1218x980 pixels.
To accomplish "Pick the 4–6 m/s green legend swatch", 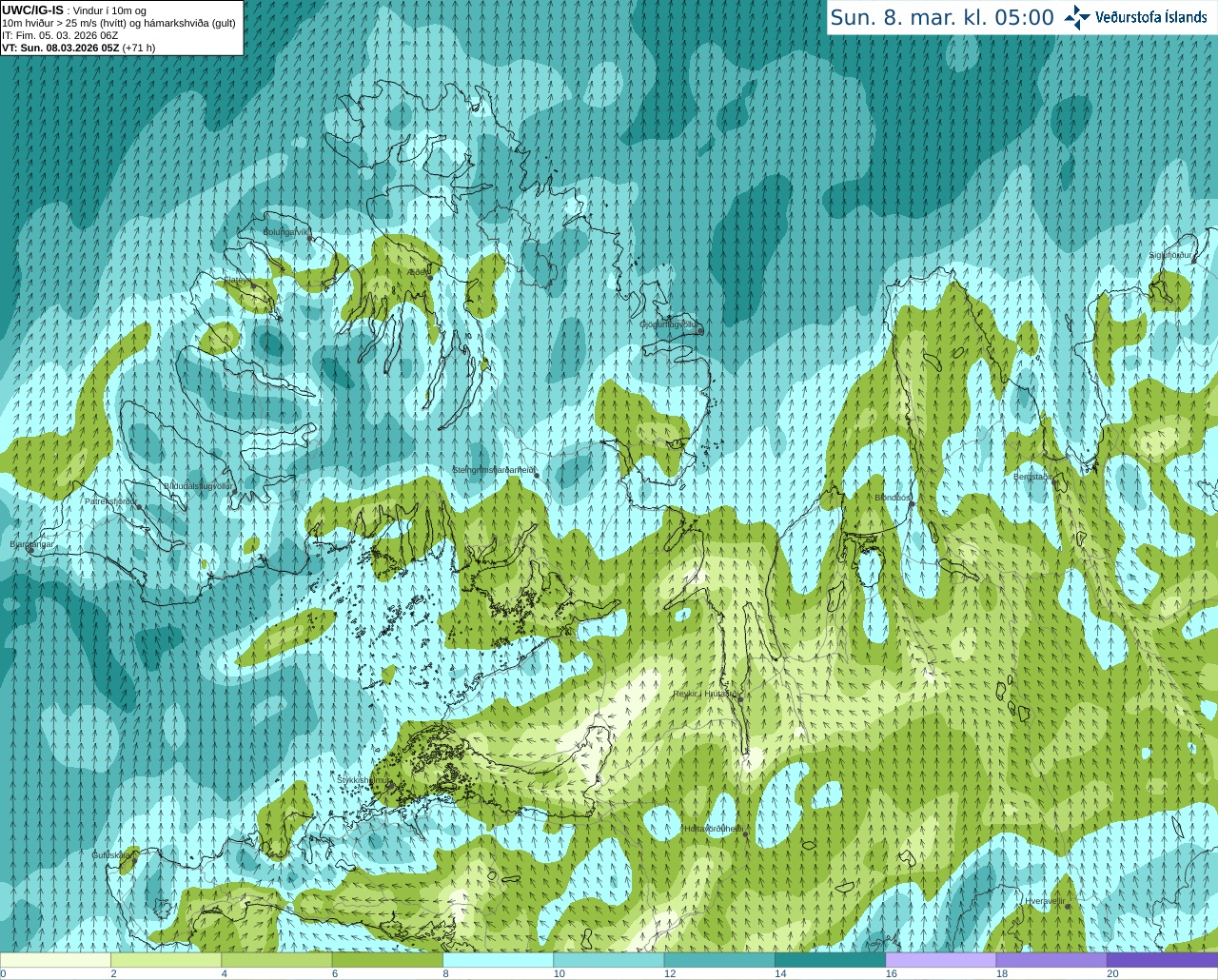I will 276,960.
